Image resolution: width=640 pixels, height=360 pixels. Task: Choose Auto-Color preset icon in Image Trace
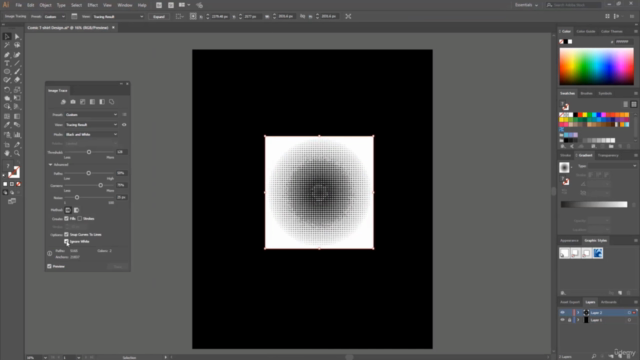(x=63, y=102)
